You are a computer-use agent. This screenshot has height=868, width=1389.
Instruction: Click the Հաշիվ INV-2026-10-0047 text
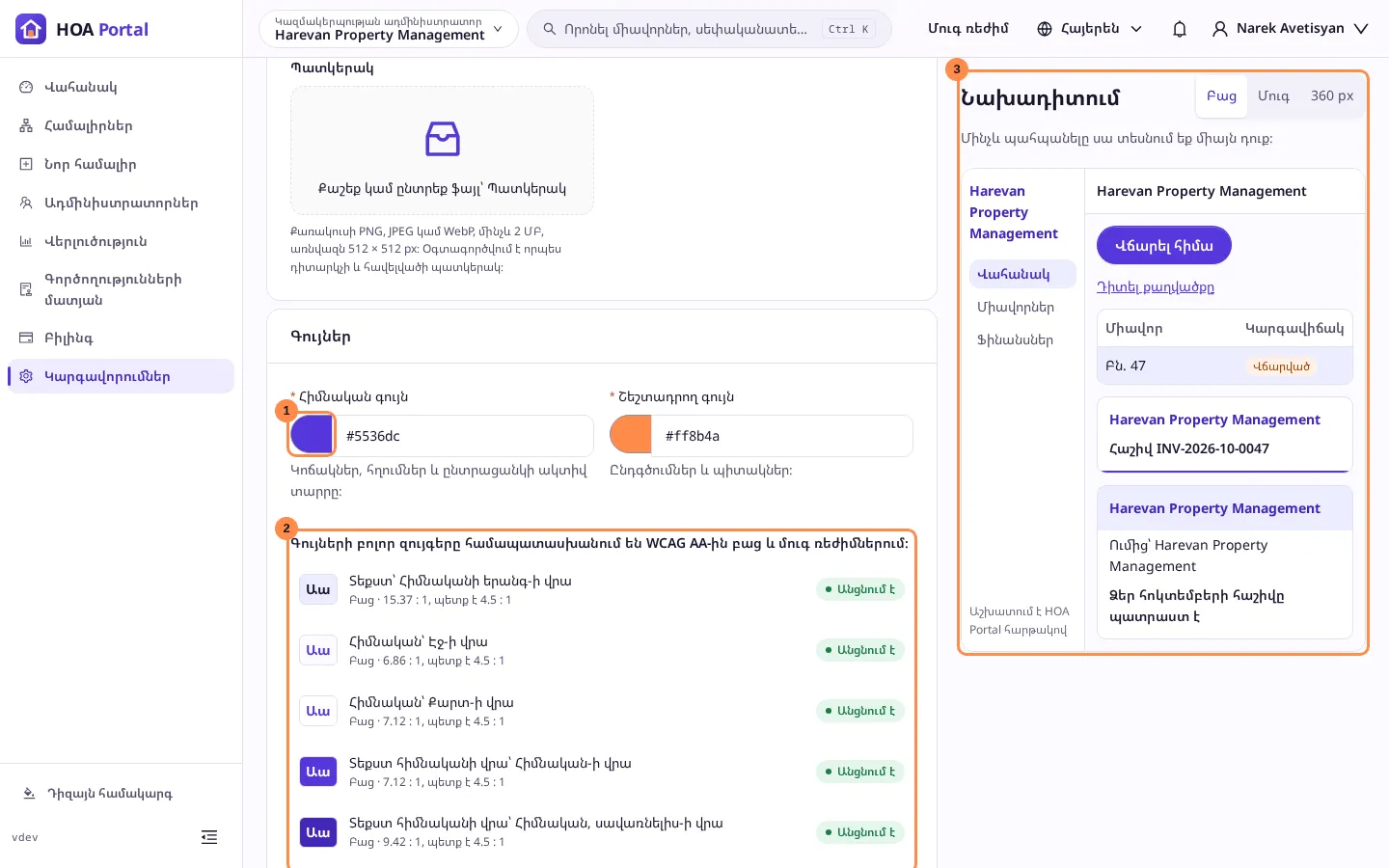point(1189,448)
